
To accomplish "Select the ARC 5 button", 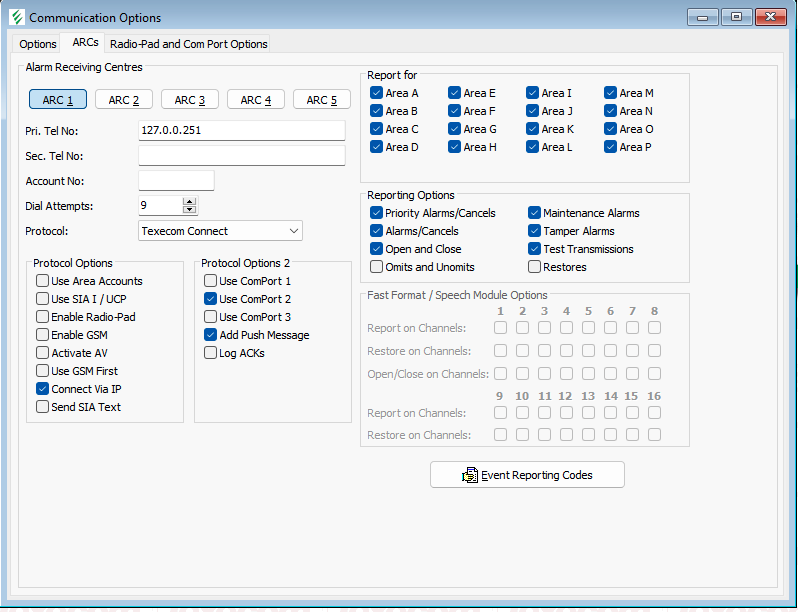I will pos(321,100).
